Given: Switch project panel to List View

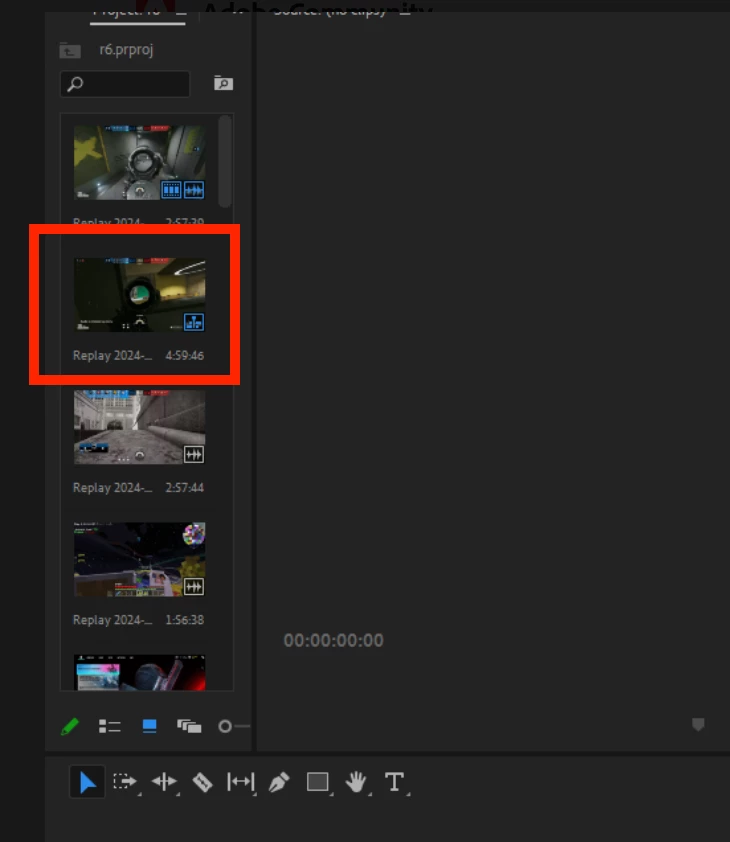Looking at the screenshot, I should point(110,727).
